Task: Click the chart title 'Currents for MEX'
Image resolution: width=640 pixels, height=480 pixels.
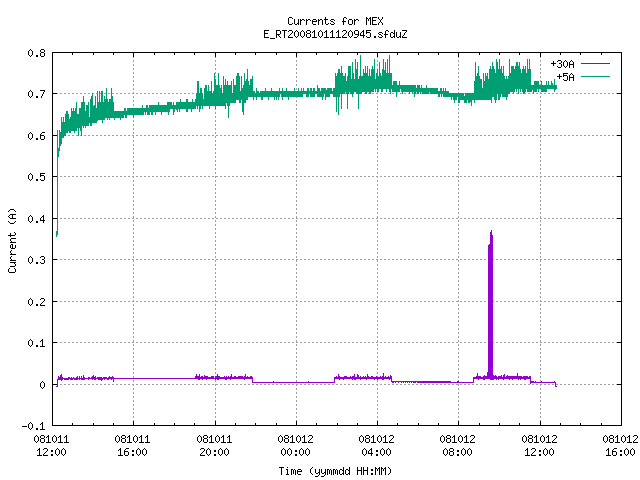Action: point(335,21)
